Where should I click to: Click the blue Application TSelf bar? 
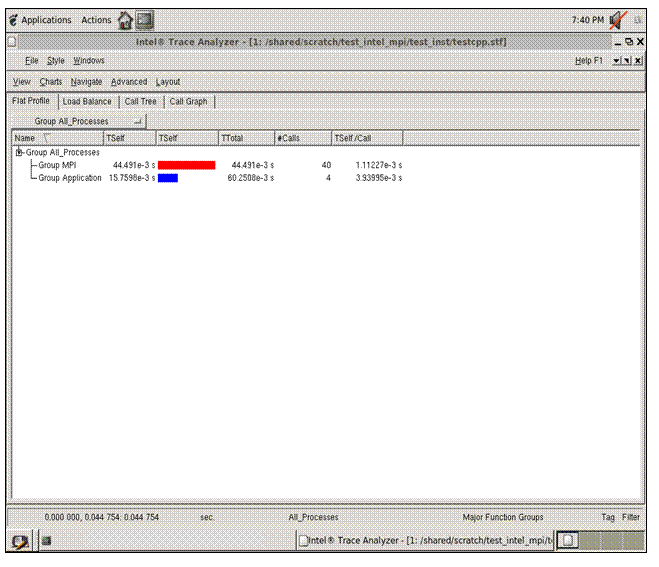coord(168,178)
